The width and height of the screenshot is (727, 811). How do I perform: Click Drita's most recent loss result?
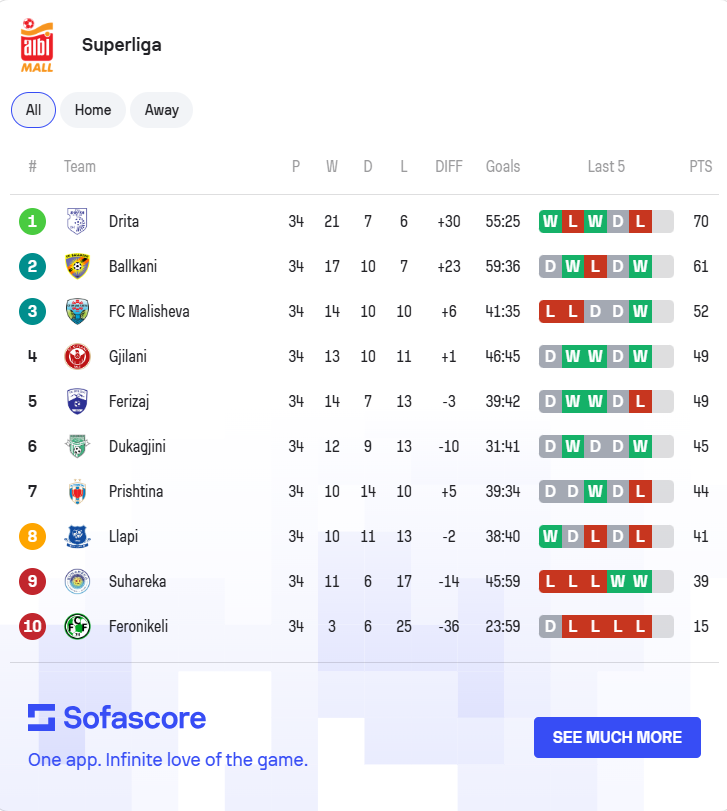640,221
